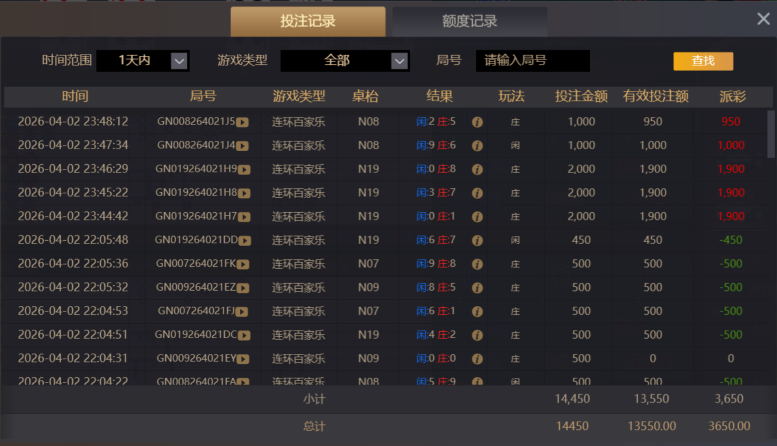
Task: Click the 总计 total label
Action: 314,426
